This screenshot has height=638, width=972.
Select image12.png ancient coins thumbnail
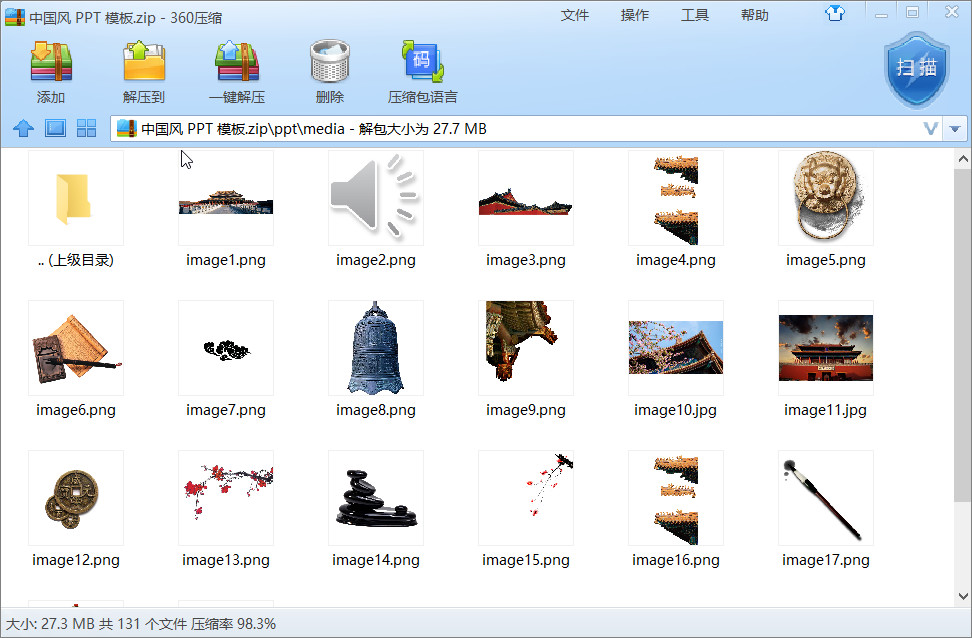(76, 498)
